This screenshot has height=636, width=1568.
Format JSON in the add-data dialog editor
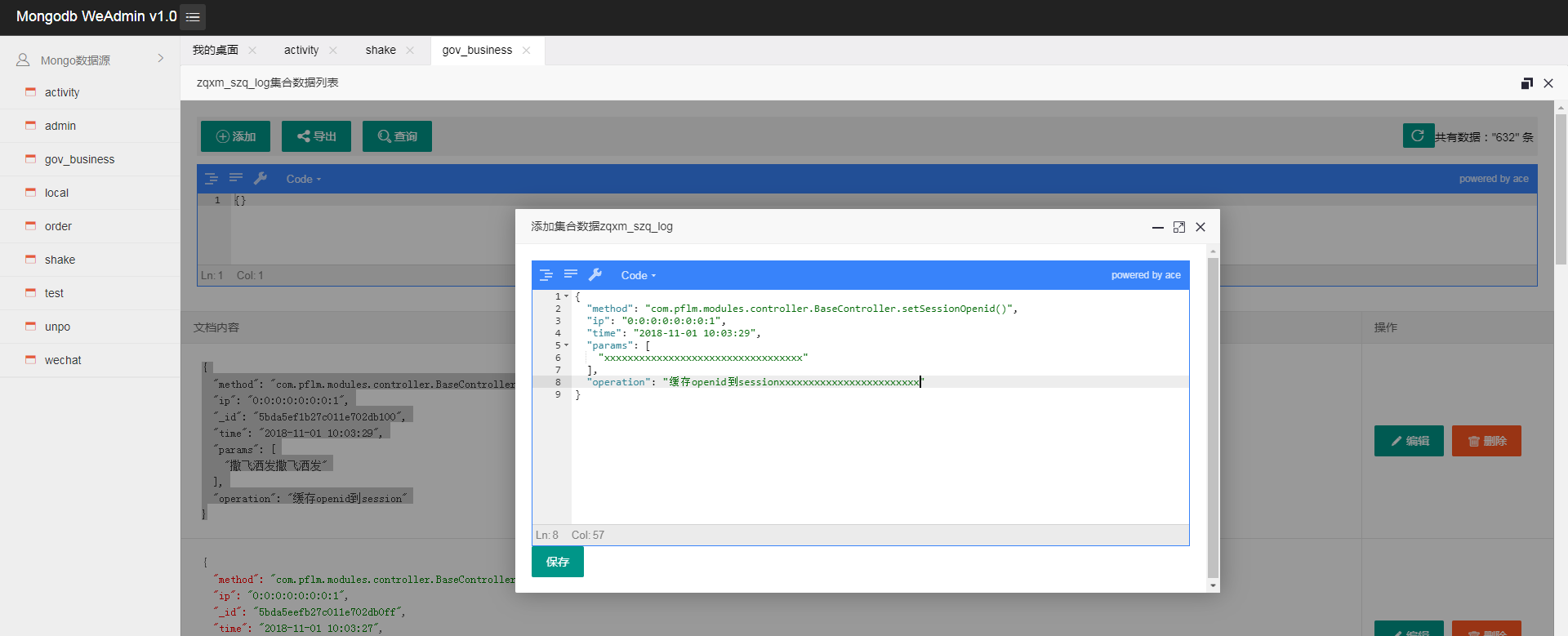click(546, 275)
